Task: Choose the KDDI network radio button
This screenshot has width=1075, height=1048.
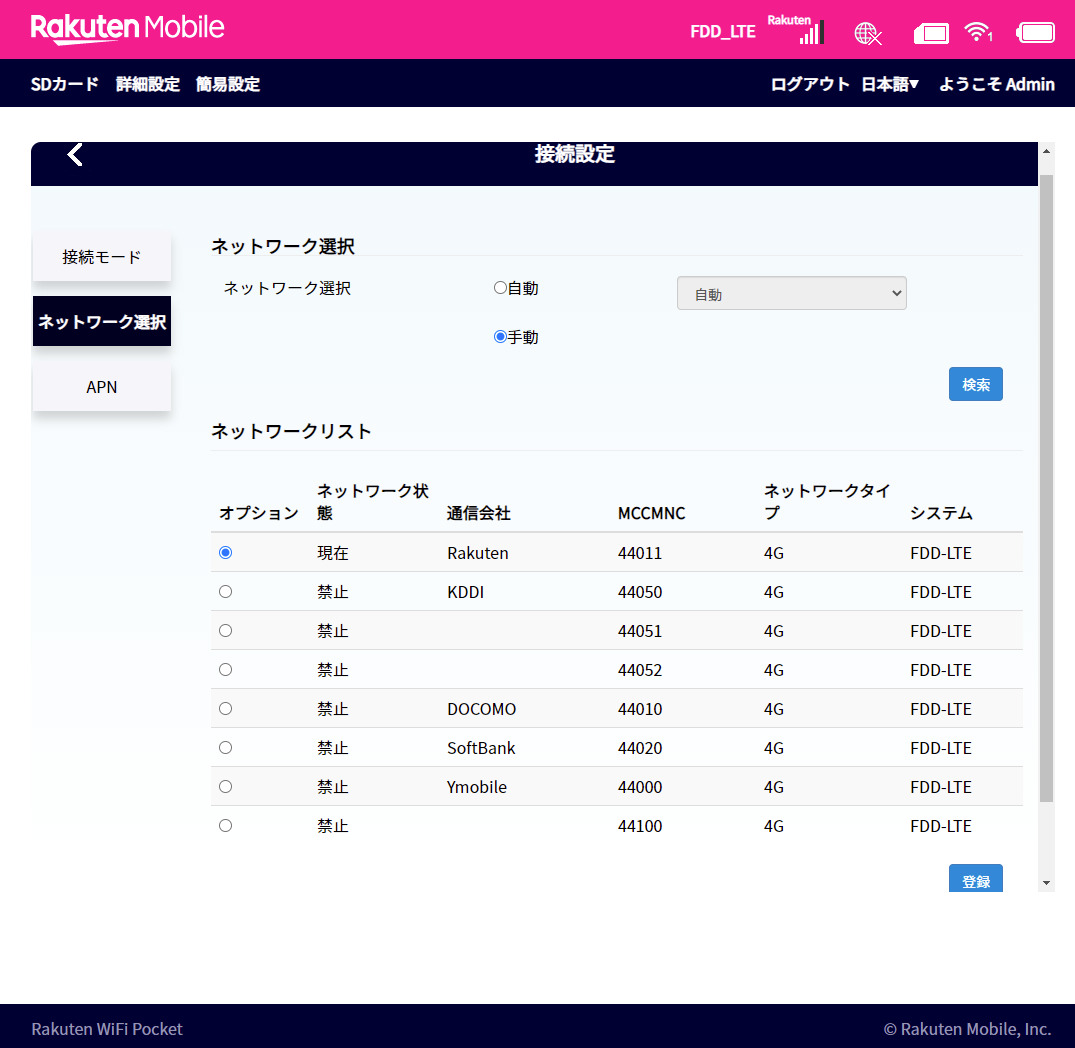Action: (x=225, y=592)
